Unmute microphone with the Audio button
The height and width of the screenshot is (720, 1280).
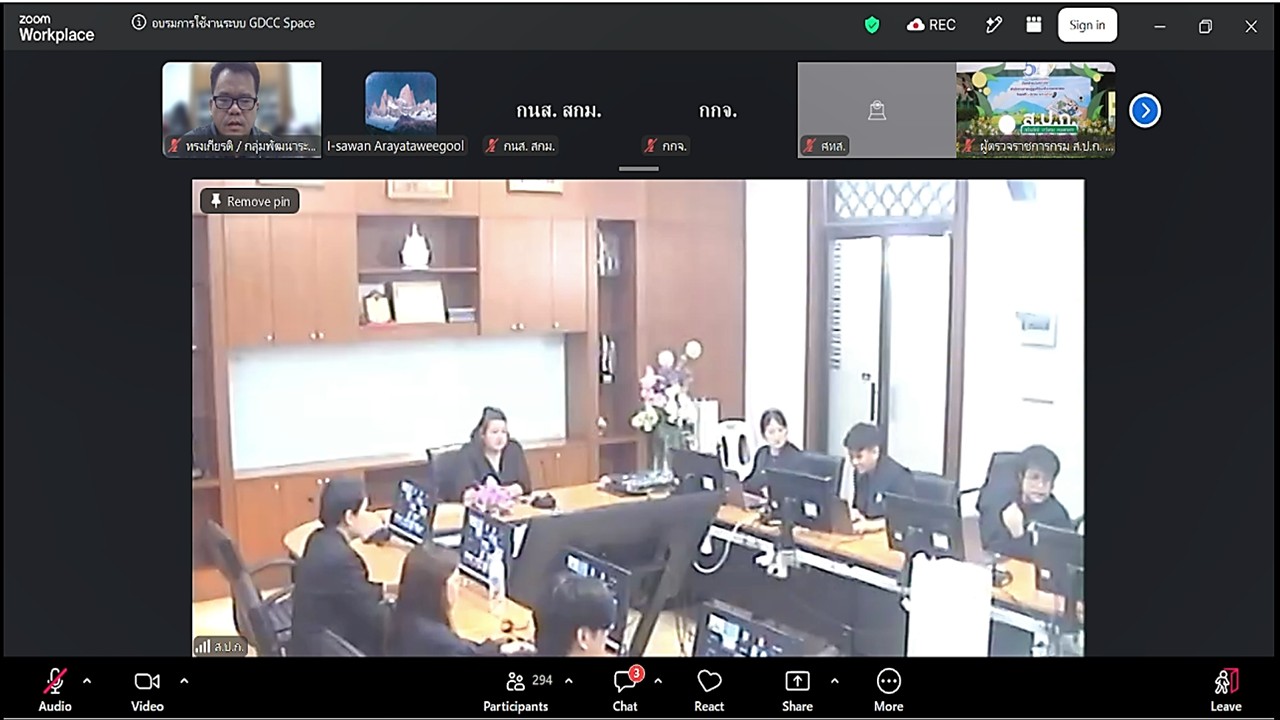click(55, 690)
